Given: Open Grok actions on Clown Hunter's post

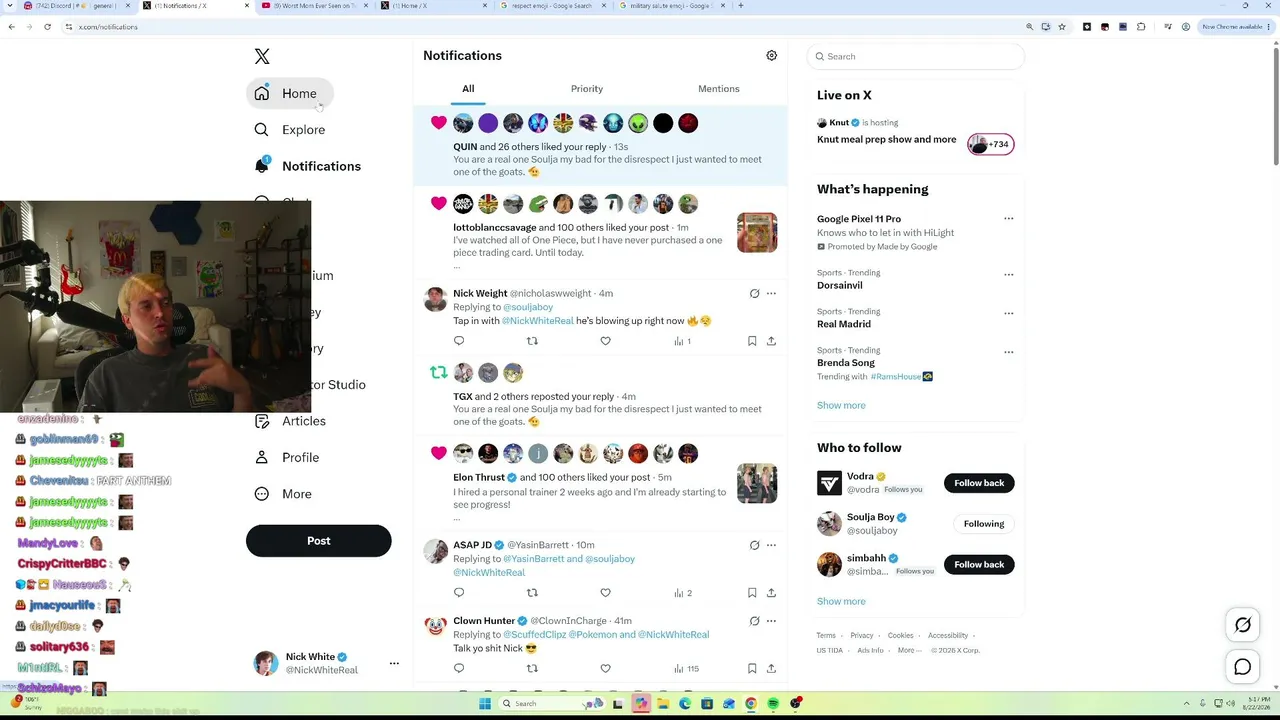Looking at the screenshot, I should 754,621.
